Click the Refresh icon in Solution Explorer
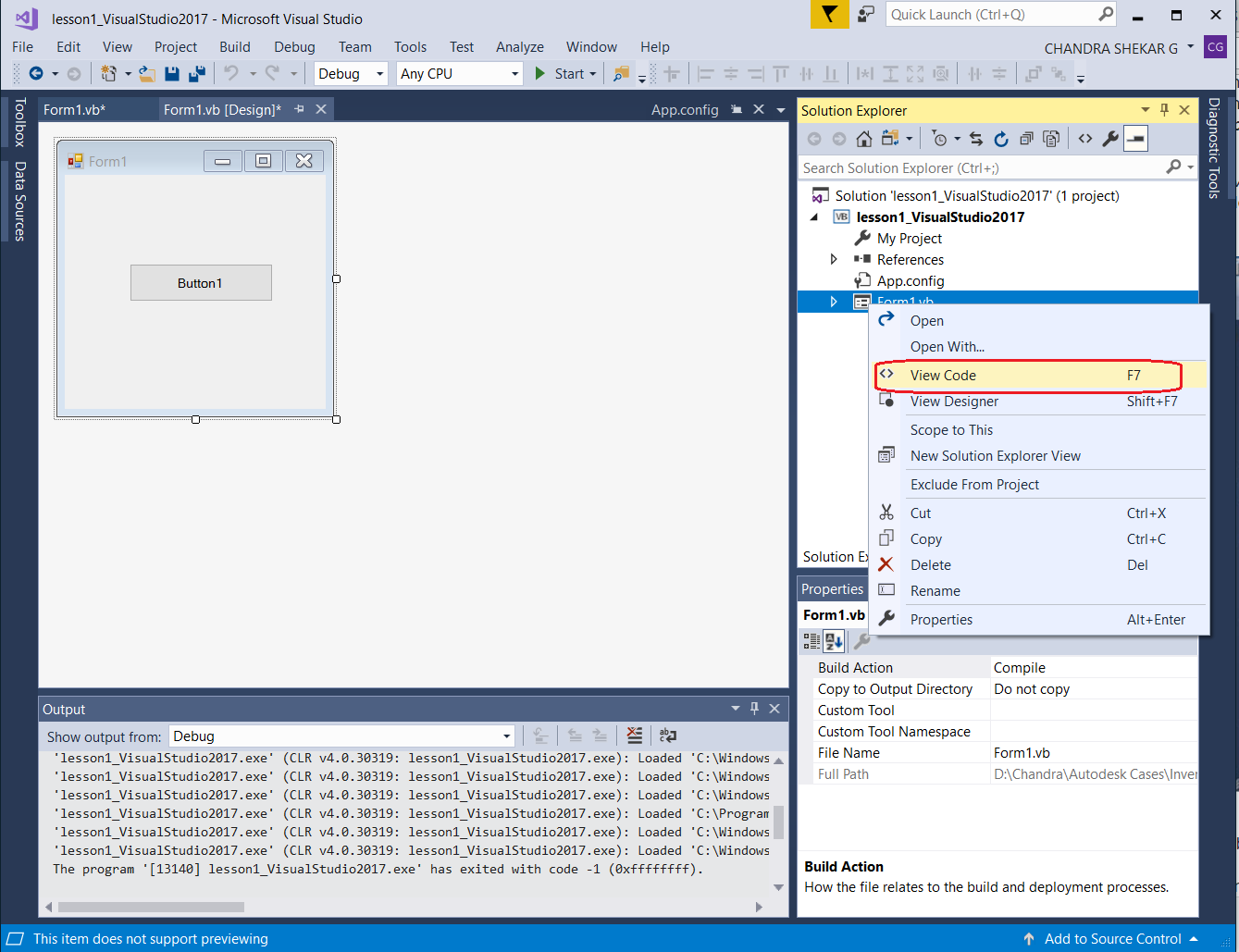This screenshot has width=1239, height=952. tap(1000, 139)
